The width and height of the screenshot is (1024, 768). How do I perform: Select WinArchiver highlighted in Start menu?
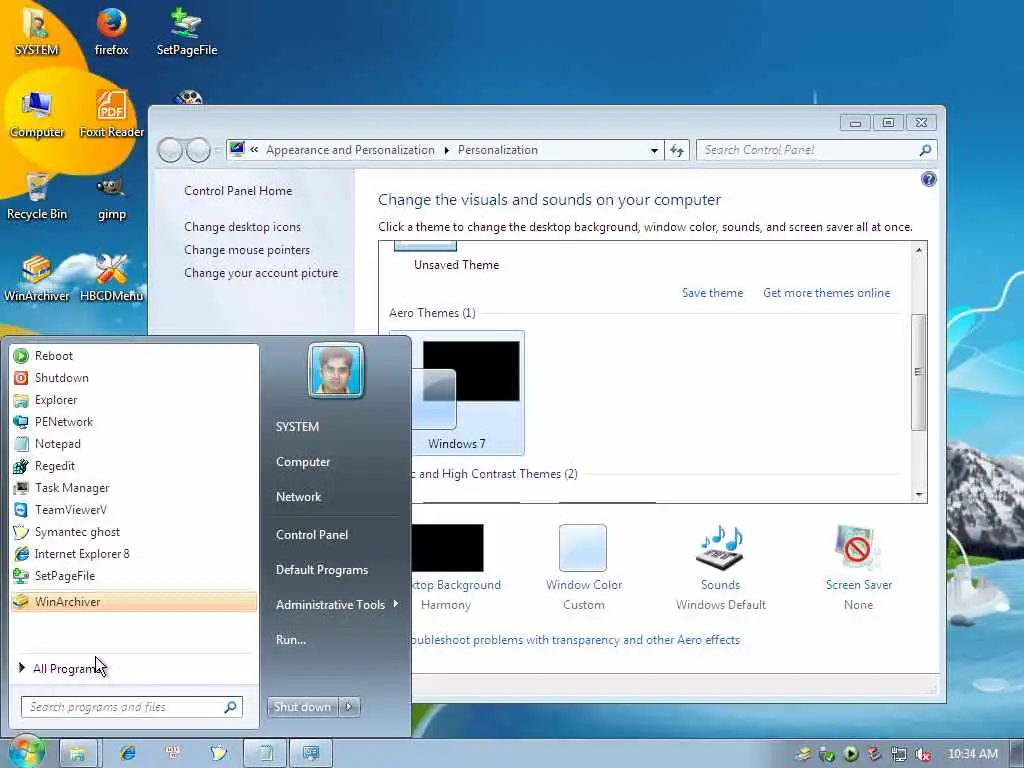(x=134, y=601)
